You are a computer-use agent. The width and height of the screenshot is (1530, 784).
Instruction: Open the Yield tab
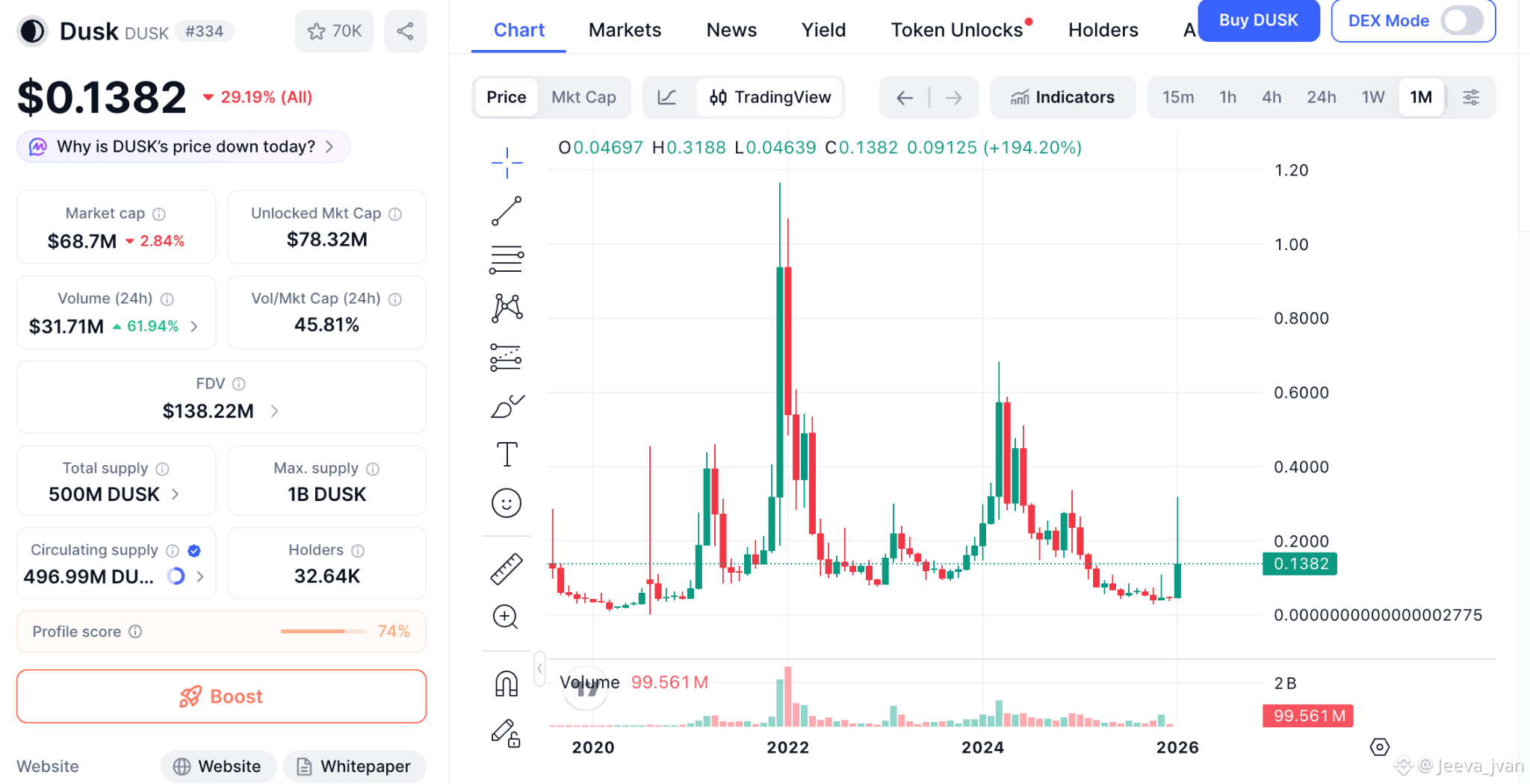(x=823, y=30)
